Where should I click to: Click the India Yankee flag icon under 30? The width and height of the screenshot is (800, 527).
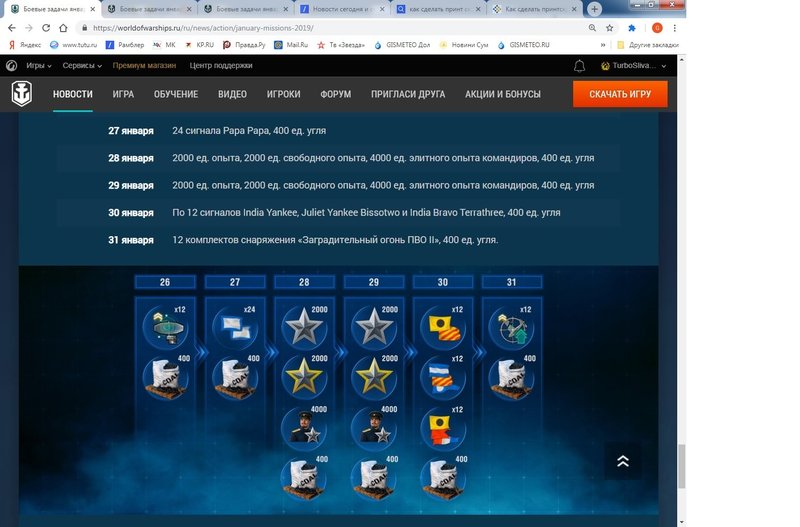pos(443,327)
